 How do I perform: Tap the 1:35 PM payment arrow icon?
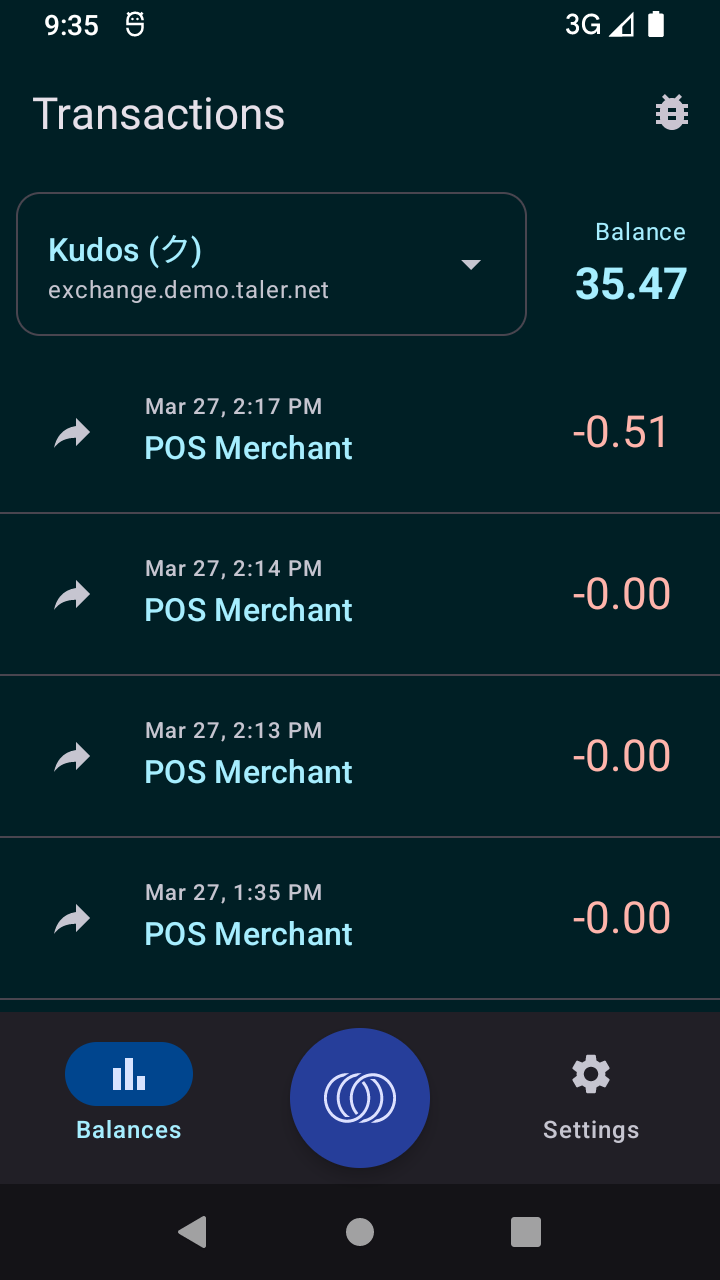(72, 919)
